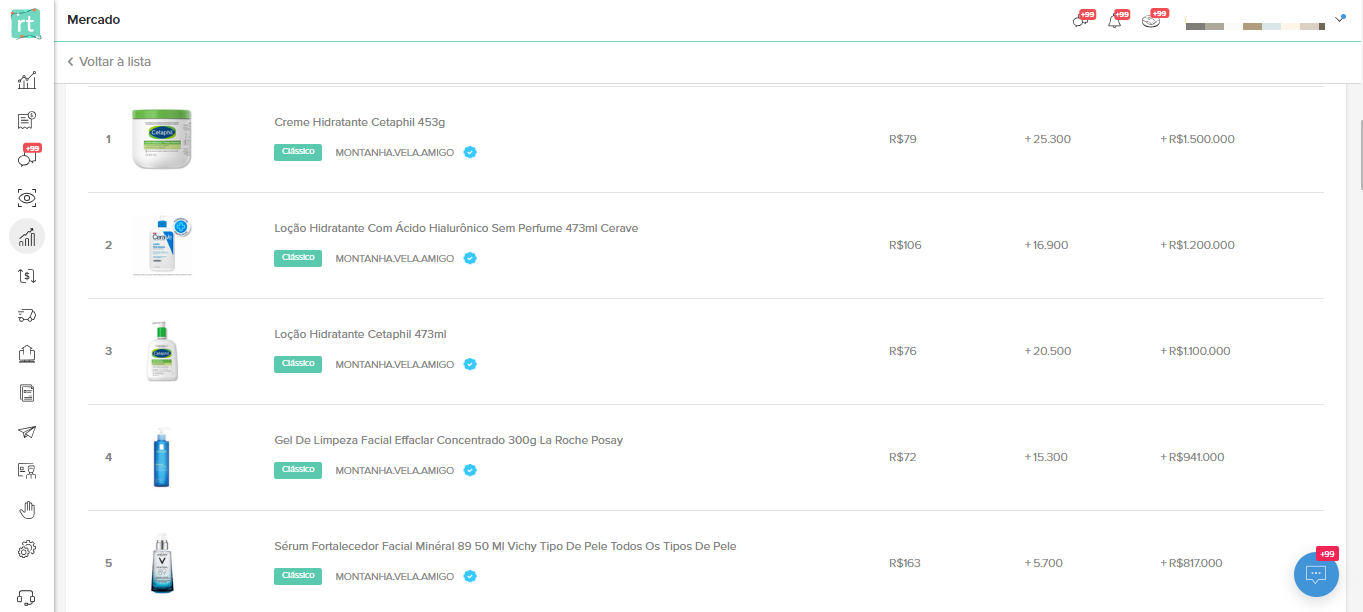Open Gel De Limpeza Facial Effaclar title

point(448,440)
